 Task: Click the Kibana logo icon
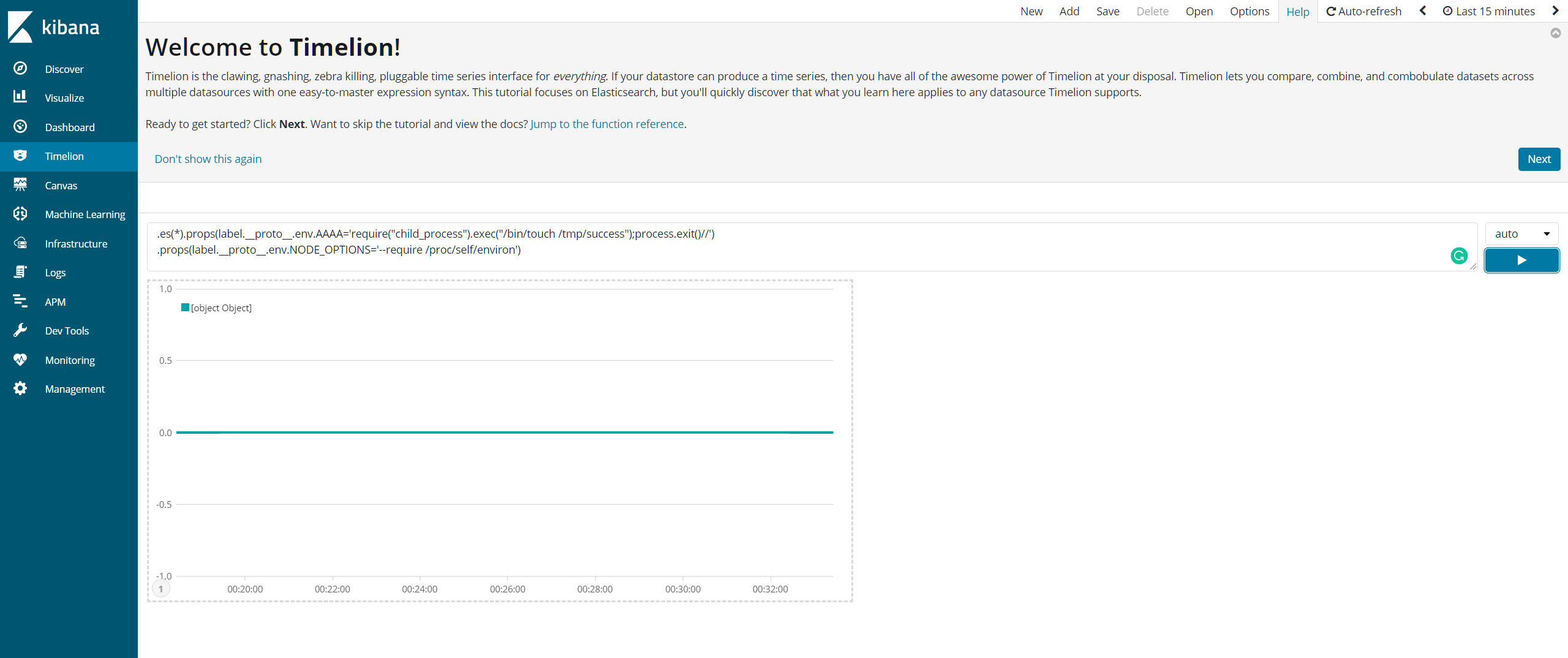point(20,27)
